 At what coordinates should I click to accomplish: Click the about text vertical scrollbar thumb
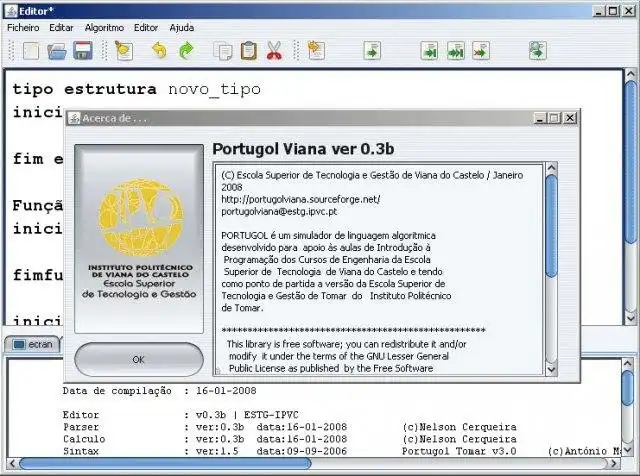[551, 226]
